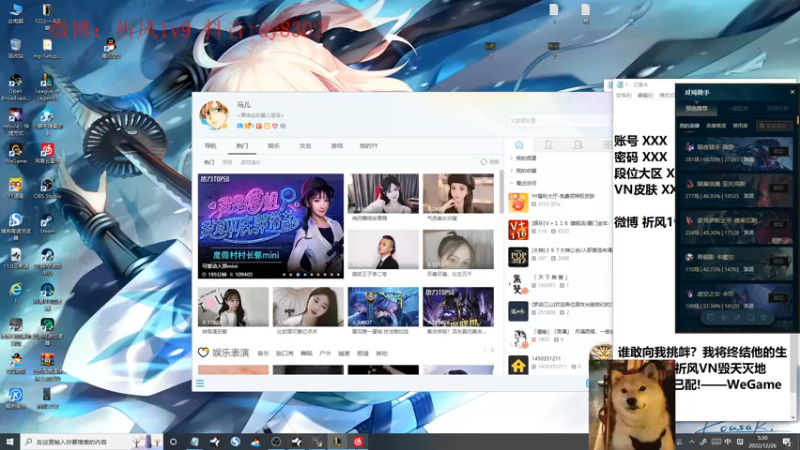Screen dimensions: 800x450
Task: Switch to 交友 tab in YY
Action: click(305, 145)
